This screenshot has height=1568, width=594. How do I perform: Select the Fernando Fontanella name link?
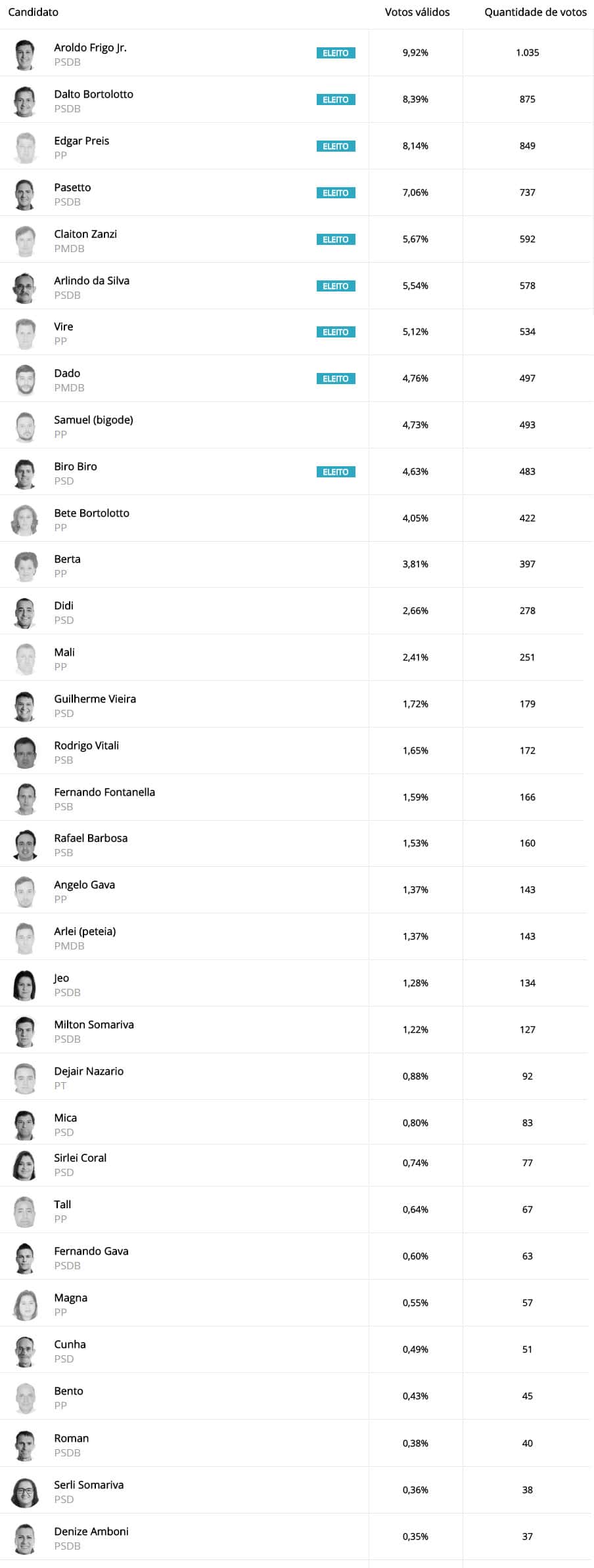[104, 793]
